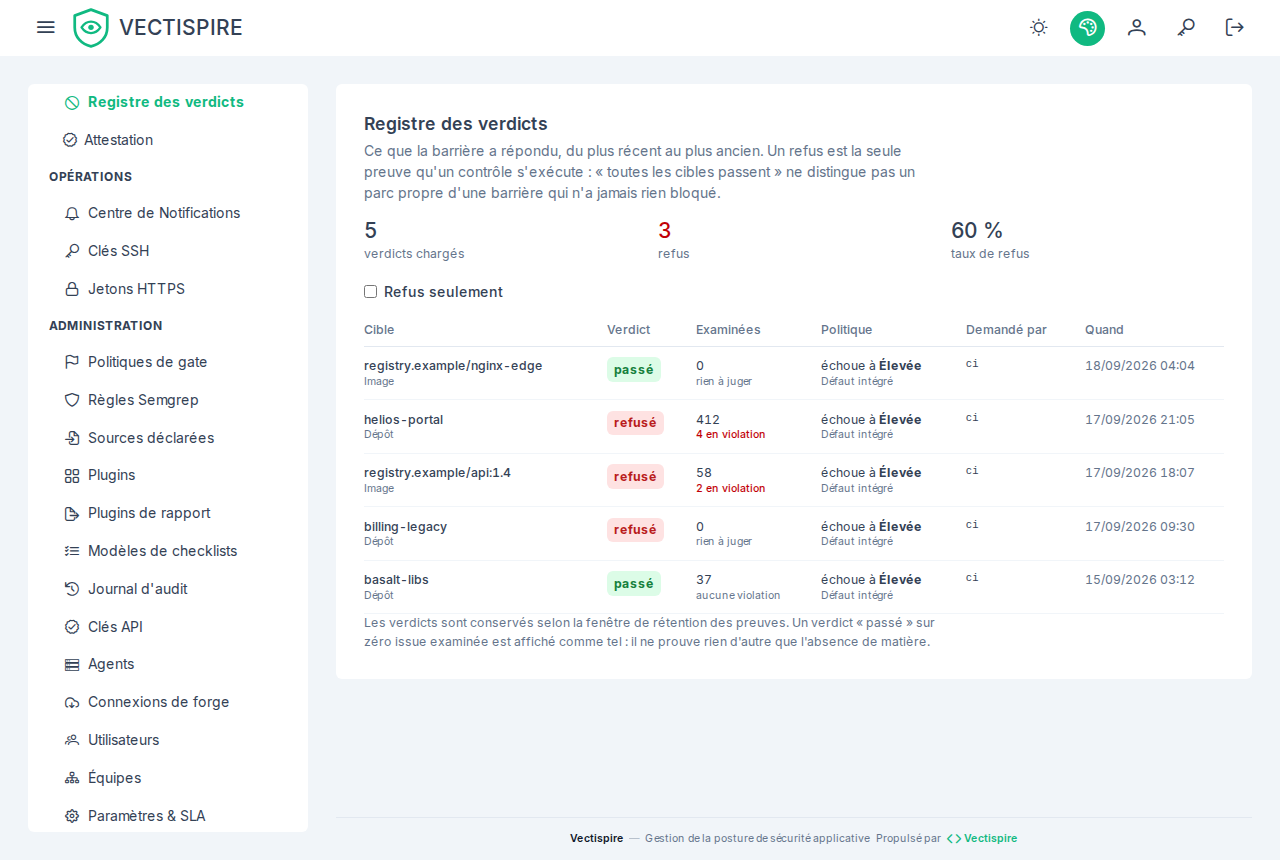This screenshot has height=860, width=1280.
Task: Click registry.example/api:1.4 target
Action: [437, 473]
